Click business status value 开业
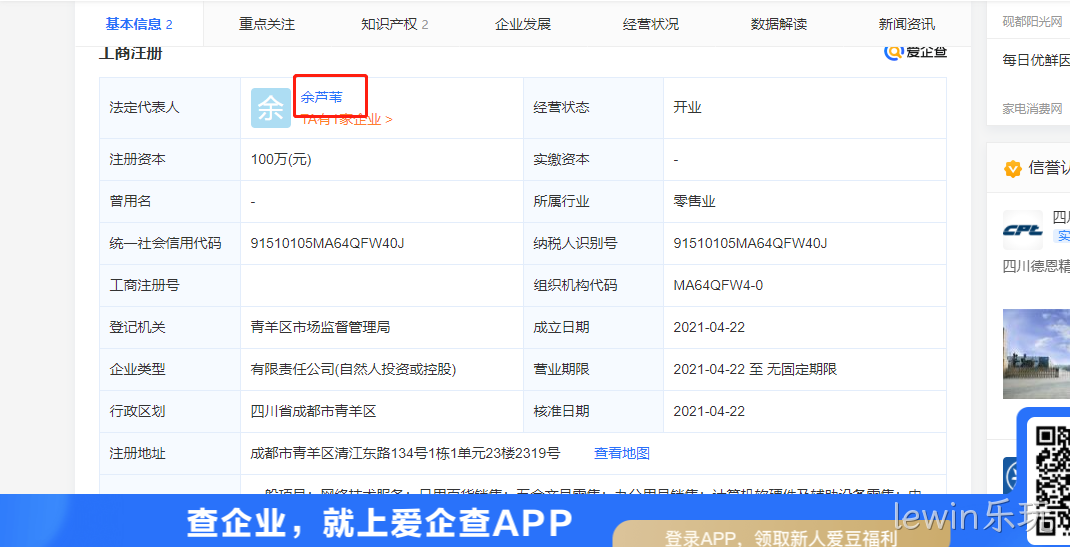1070x547 pixels. point(687,107)
